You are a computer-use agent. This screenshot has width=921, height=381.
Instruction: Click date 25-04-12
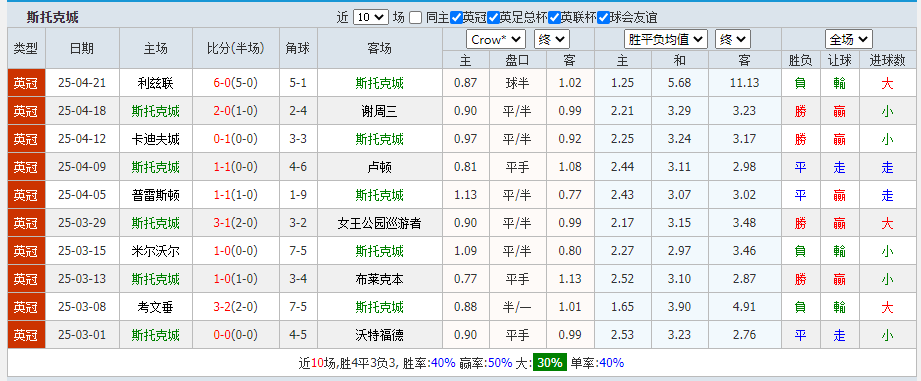[82, 139]
